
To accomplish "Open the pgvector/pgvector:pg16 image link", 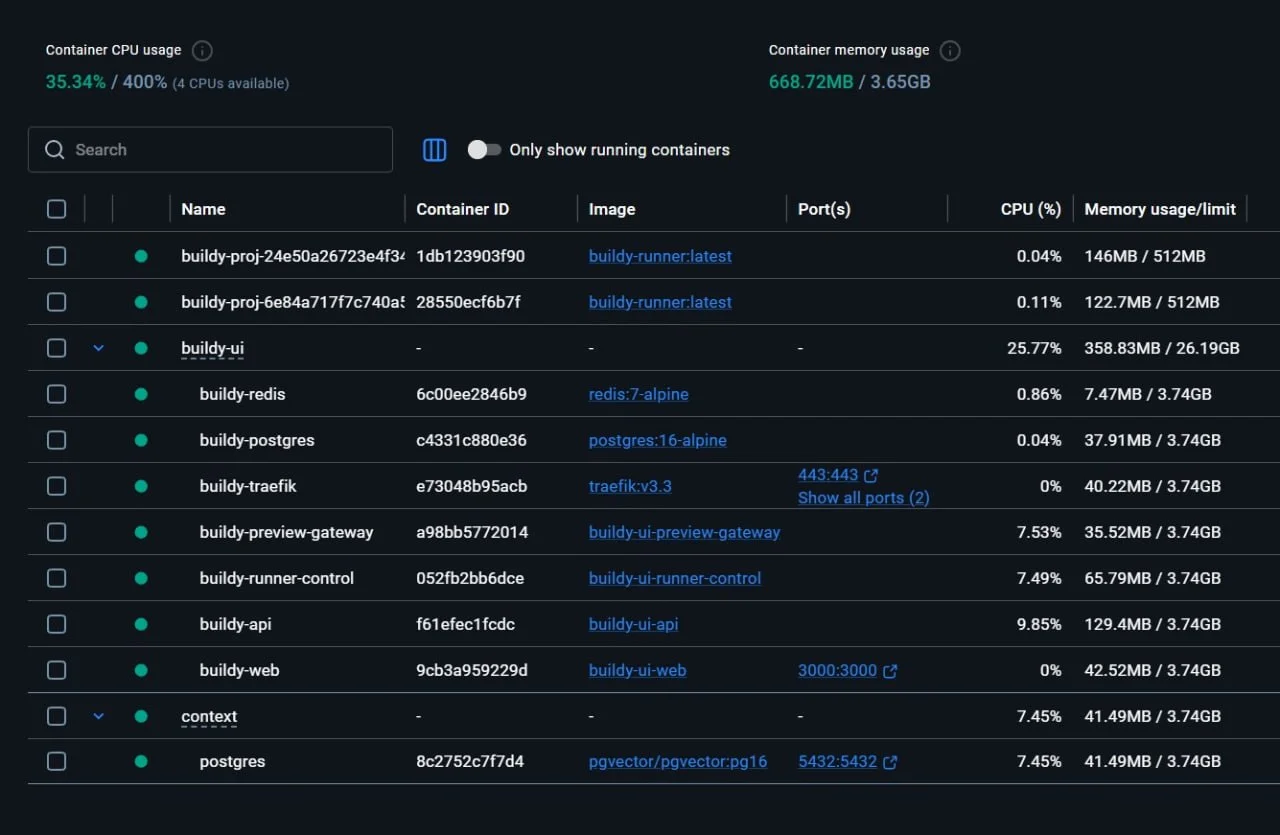I will pyautogui.click(x=678, y=762).
